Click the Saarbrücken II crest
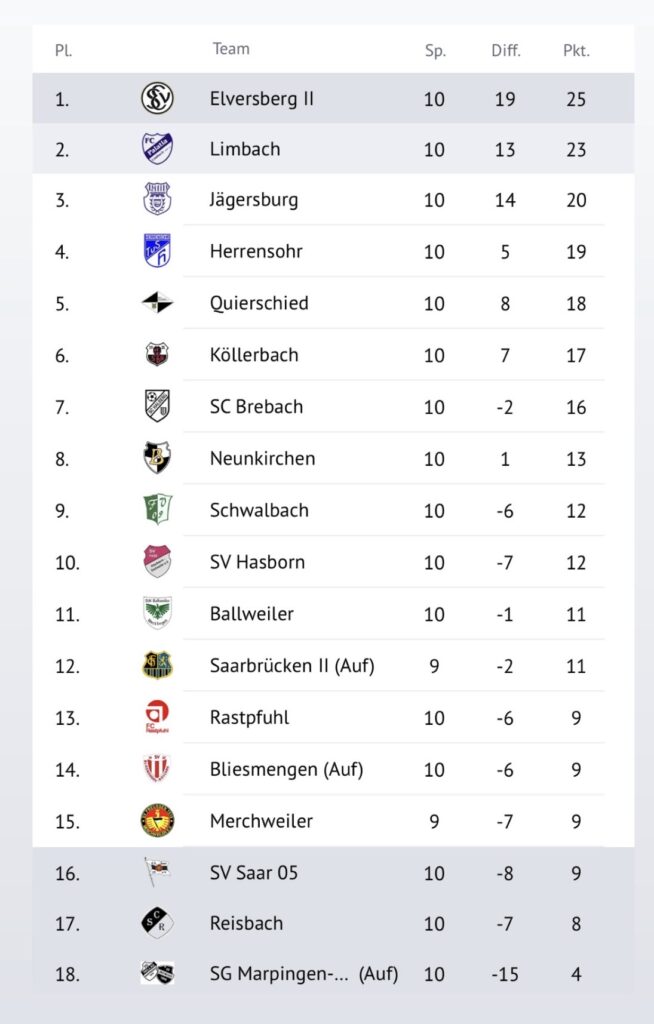654x1024 pixels. 157,665
